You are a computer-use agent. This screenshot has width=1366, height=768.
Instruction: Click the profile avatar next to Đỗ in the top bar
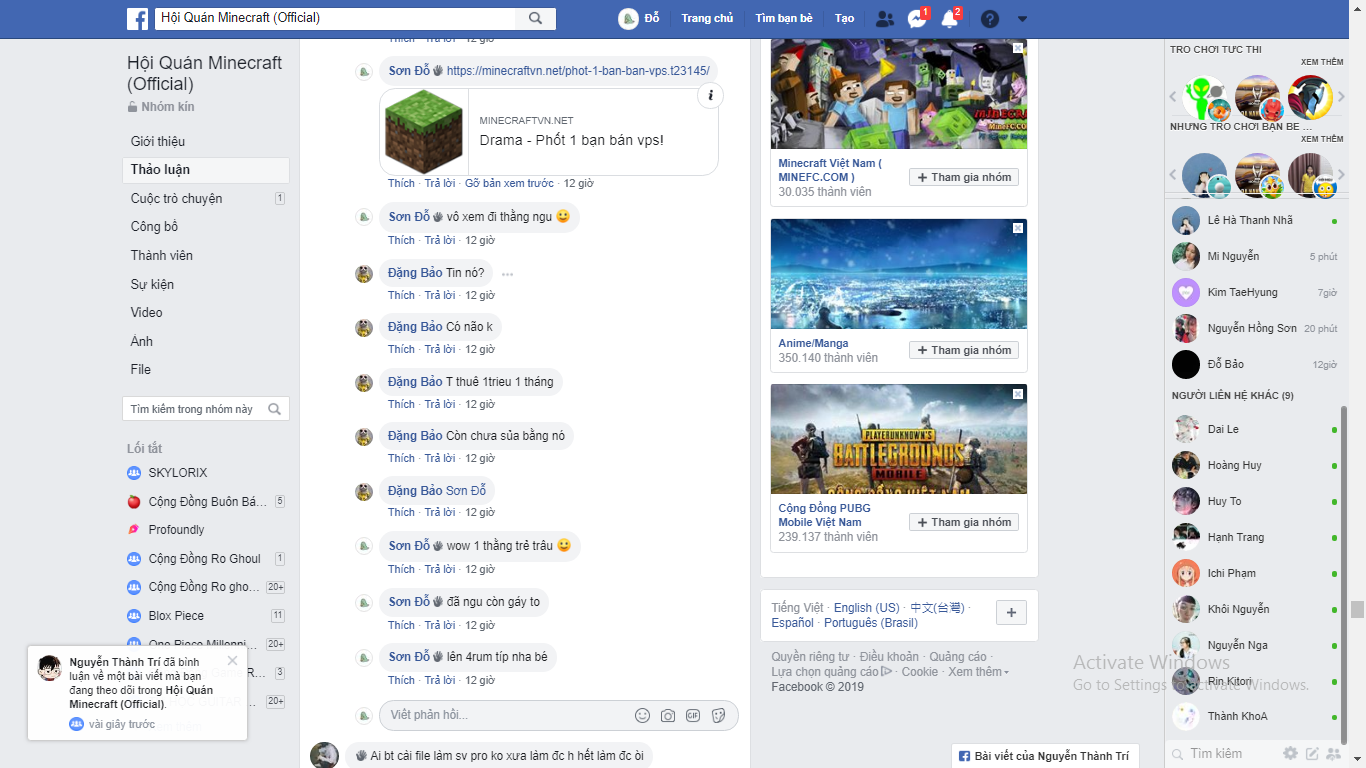click(628, 18)
